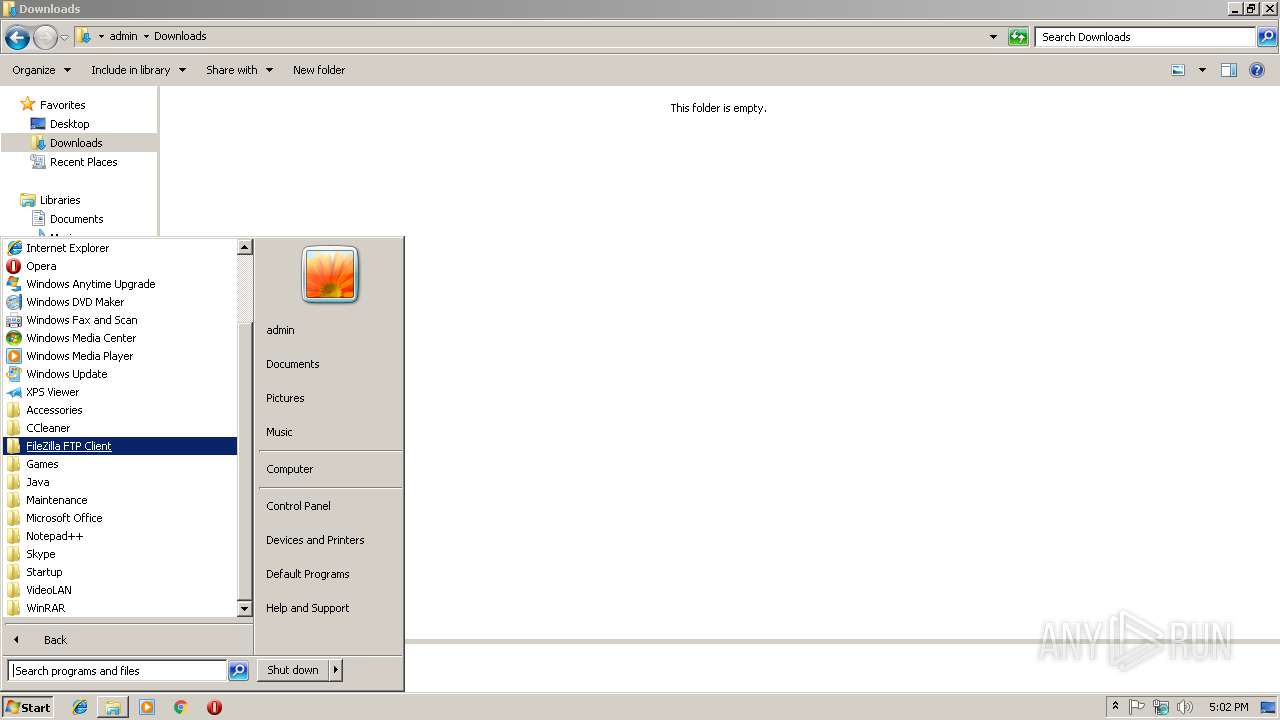Viewport: 1280px width, 720px height.
Task: Open Windows DVD Maker program entry
Action: click(120, 302)
